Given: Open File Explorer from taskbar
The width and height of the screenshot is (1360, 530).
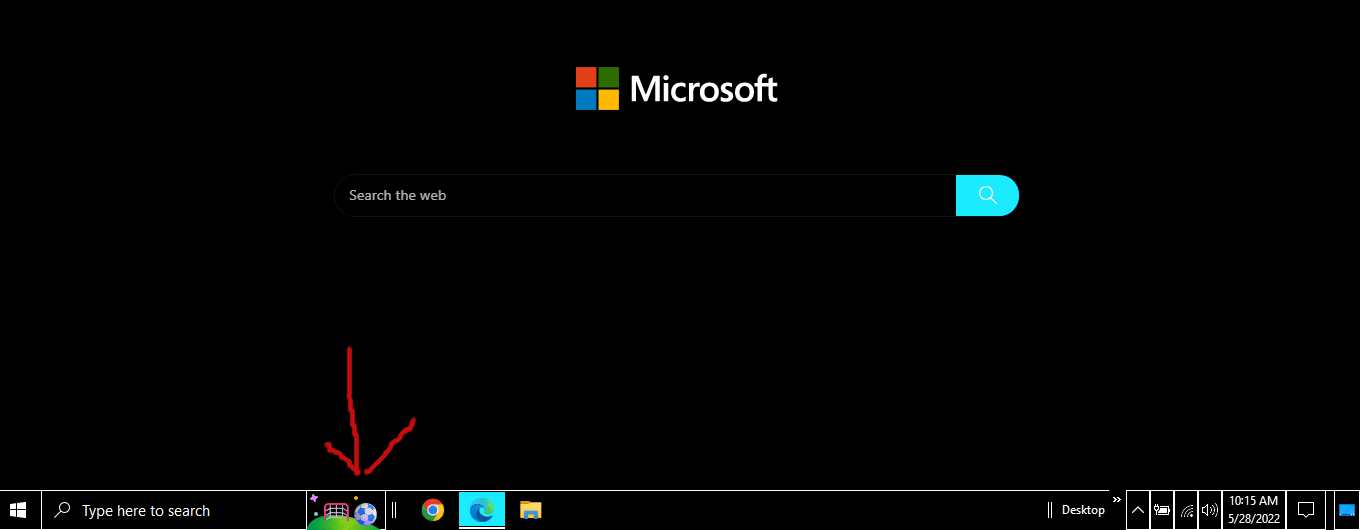Looking at the screenshot, I should click(x=531, y=510).
